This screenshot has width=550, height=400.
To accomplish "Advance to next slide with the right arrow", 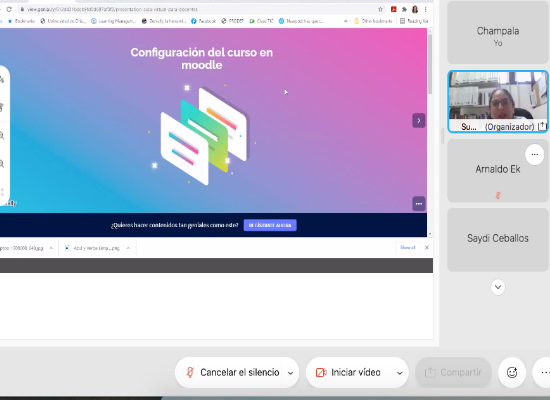I will coord(418,121).
